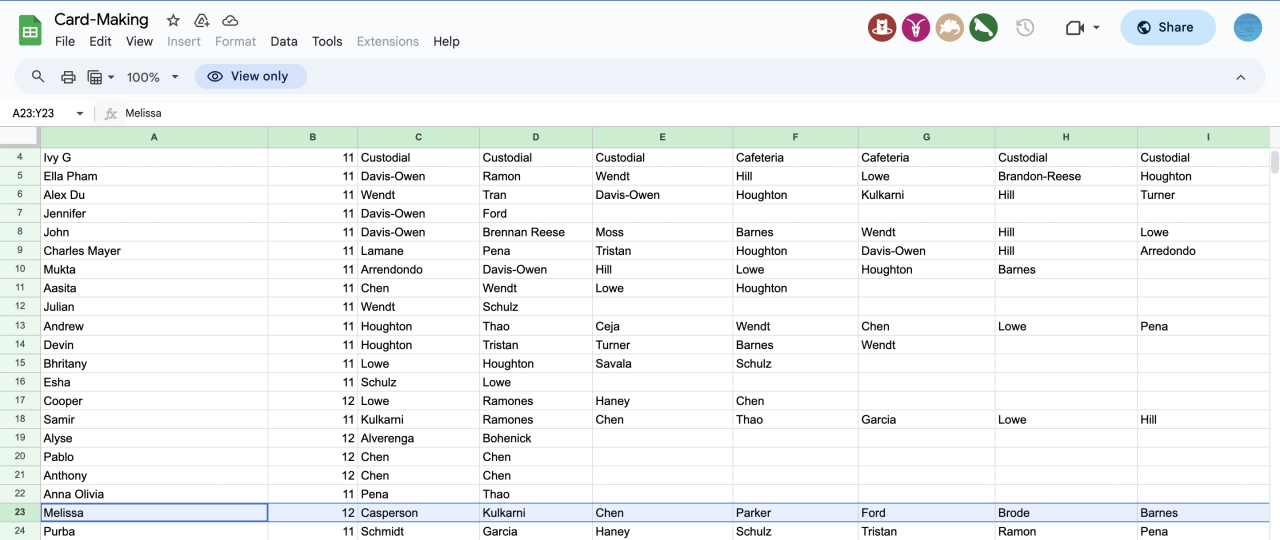Click the cell containing Ivy G
This screenshot has width=1280, height=540.
154,157
